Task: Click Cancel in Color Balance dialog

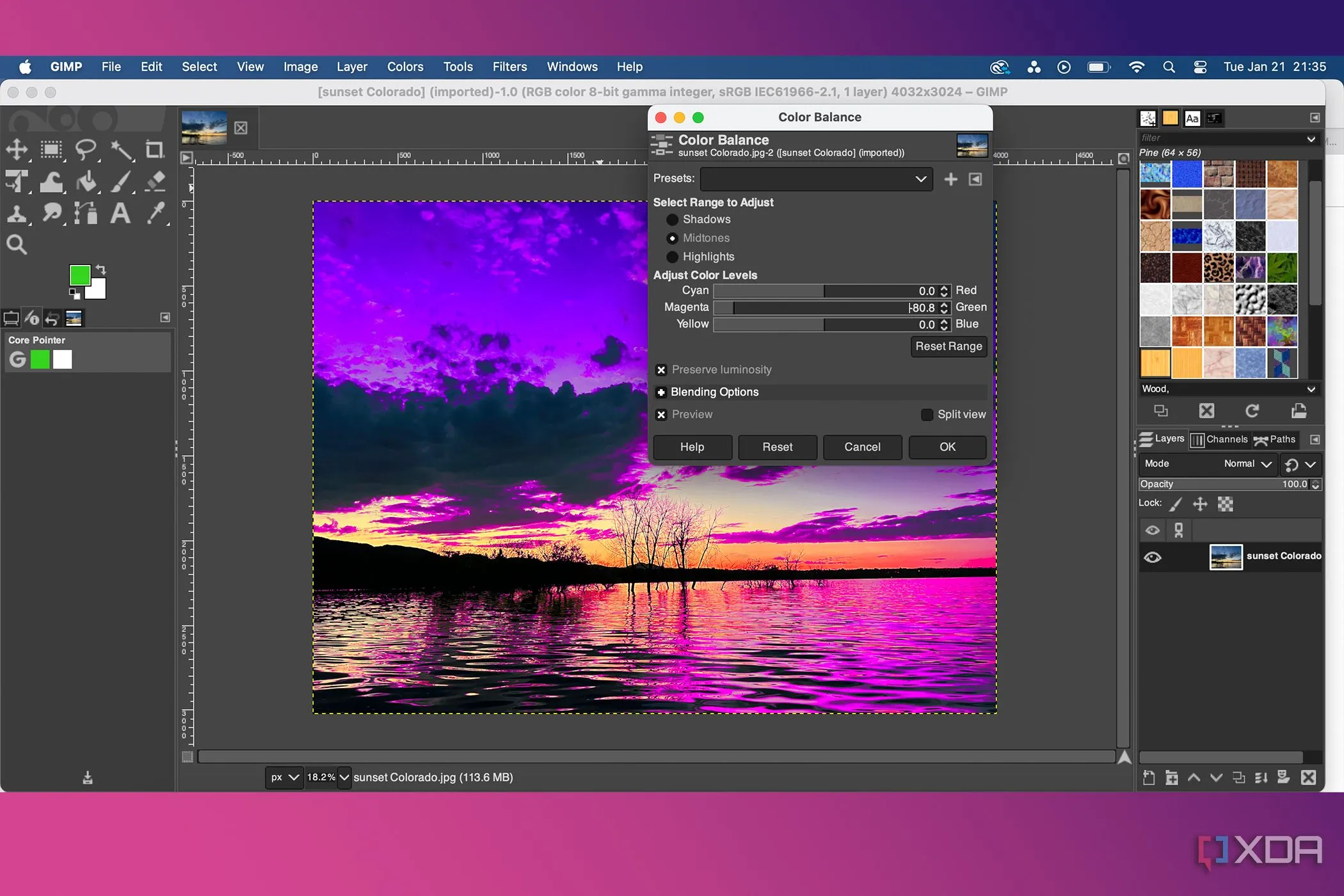Action: point(862,447)
